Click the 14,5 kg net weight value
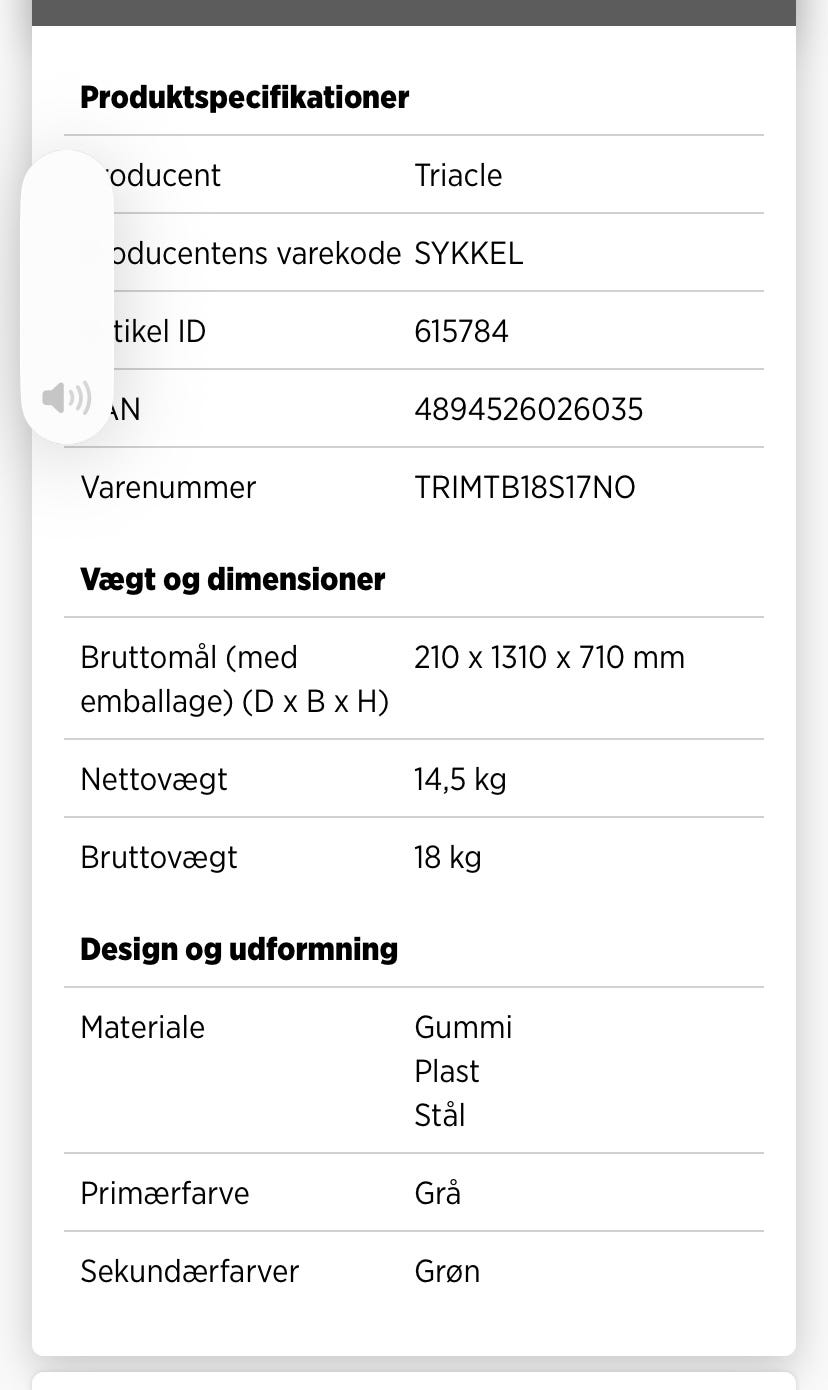 tap(460, 779)
